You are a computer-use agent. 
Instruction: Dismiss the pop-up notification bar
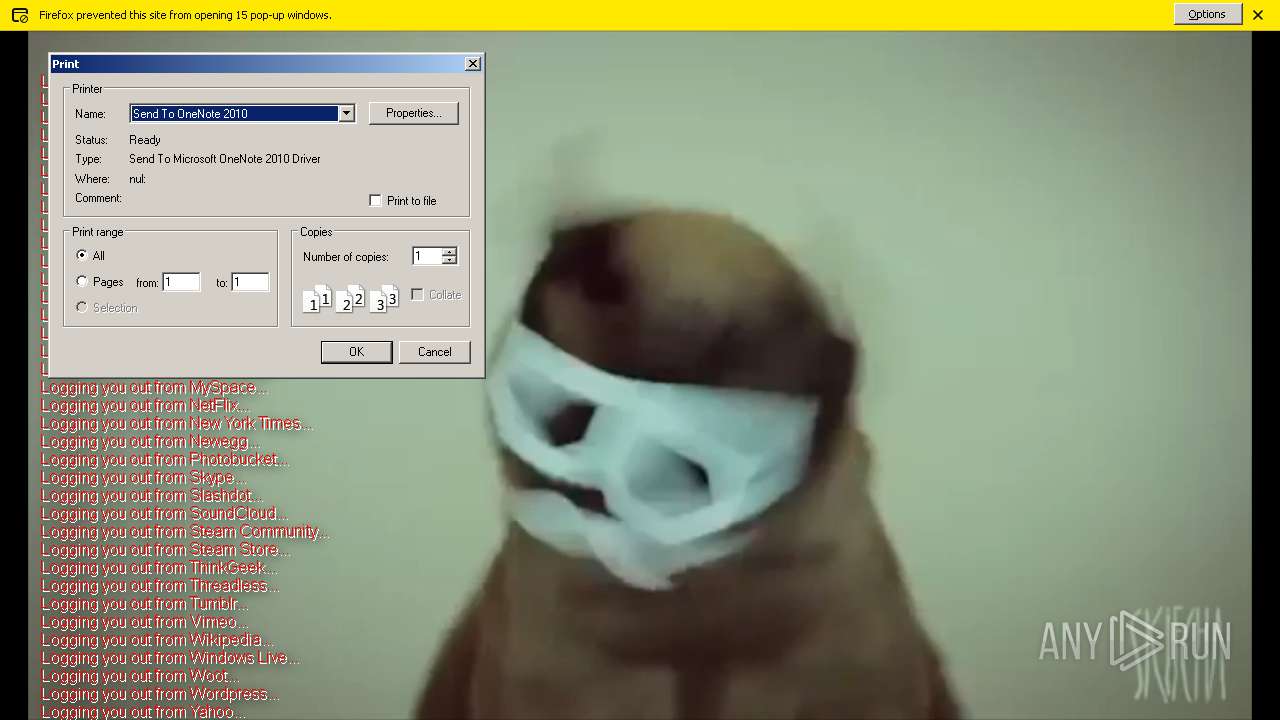click(x=1258, y=15)
